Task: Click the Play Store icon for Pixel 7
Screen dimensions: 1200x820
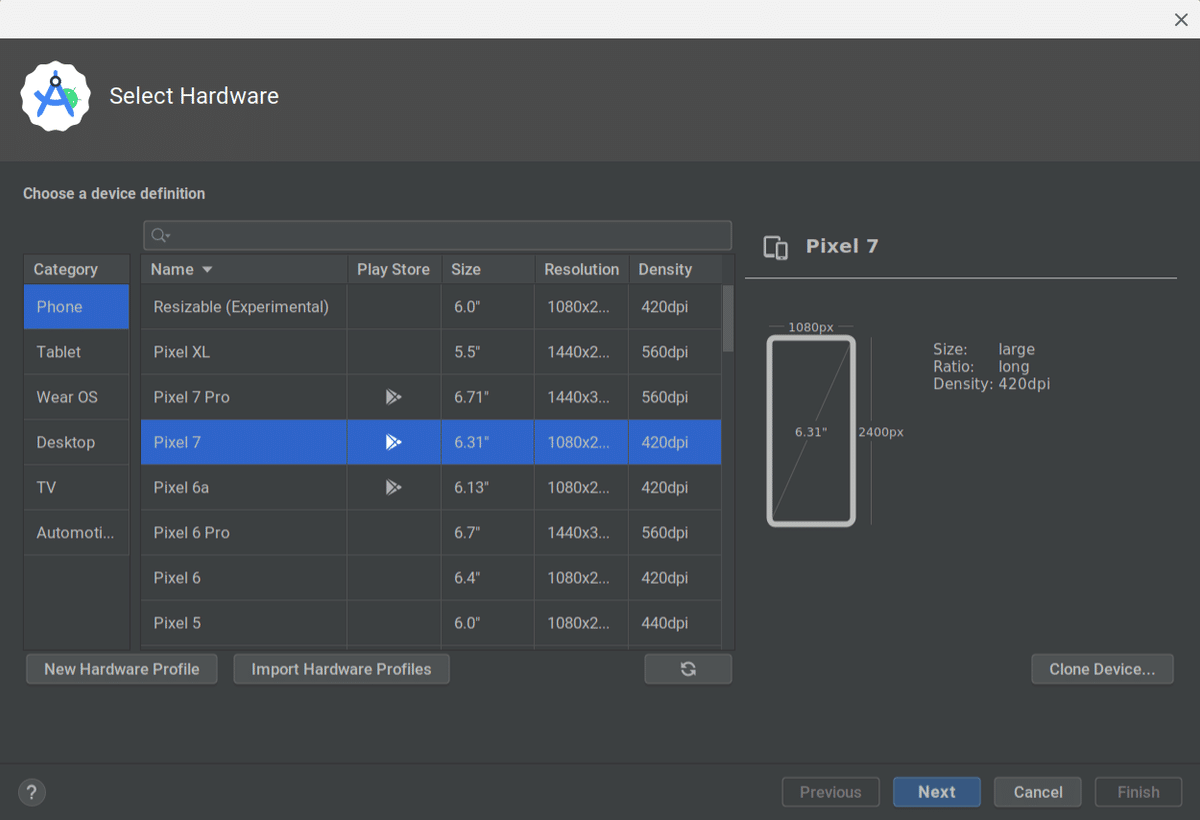Action: point(393,442)
